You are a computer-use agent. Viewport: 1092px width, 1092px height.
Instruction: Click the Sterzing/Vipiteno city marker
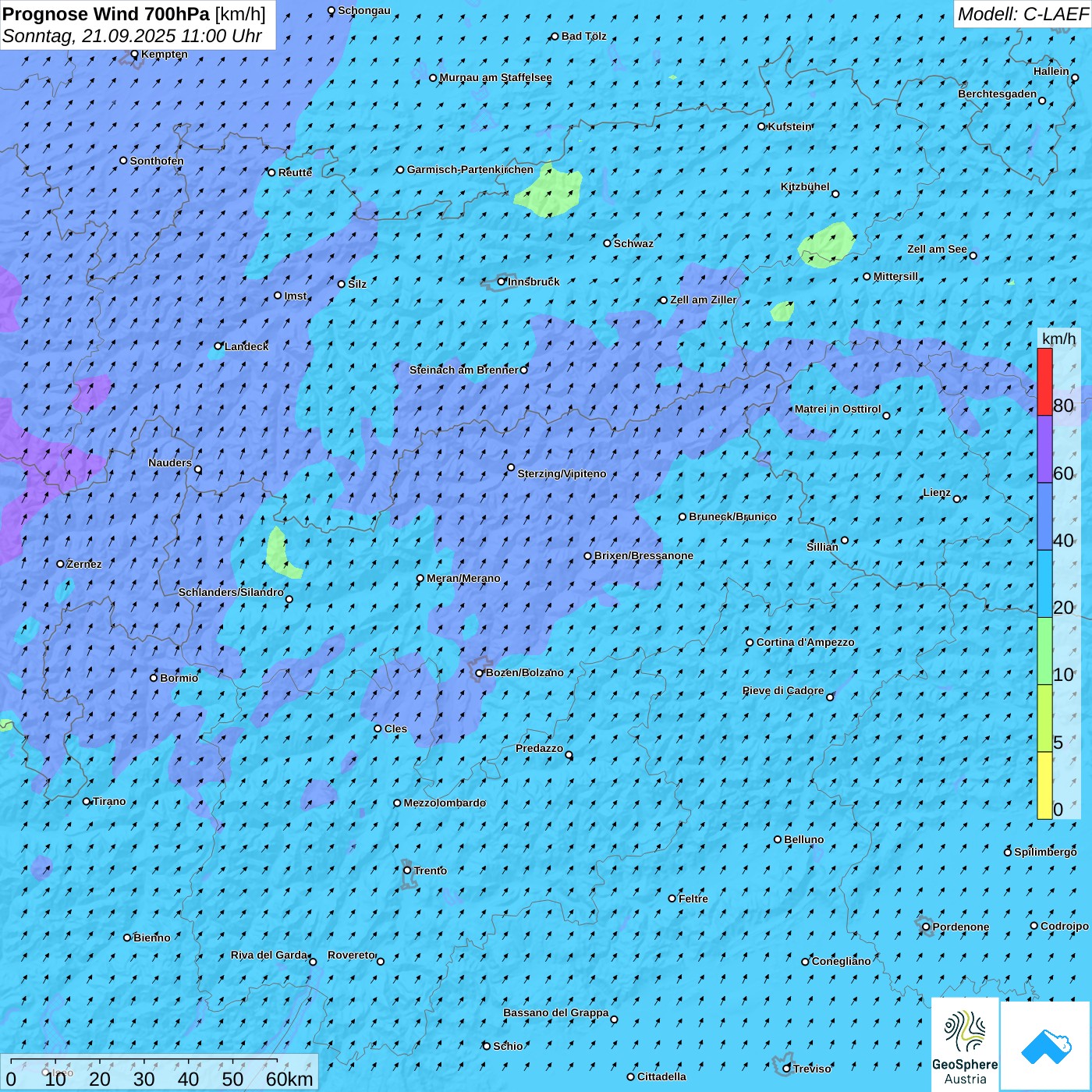coord(511,468)
